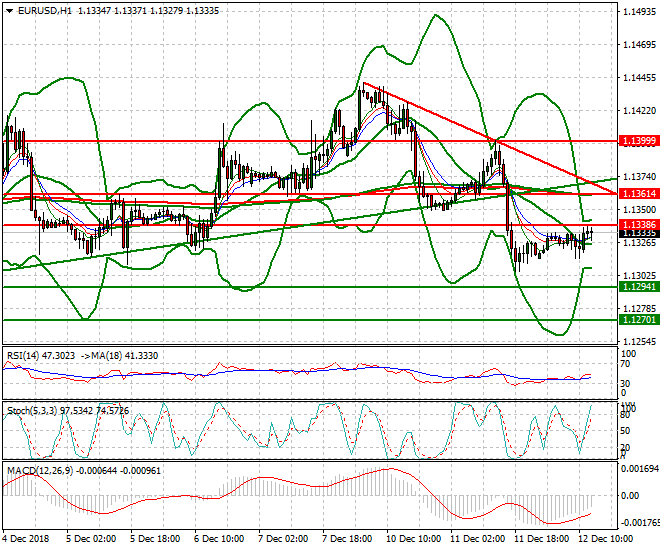Click the 1.13386 red price tag

coord(637,226)
